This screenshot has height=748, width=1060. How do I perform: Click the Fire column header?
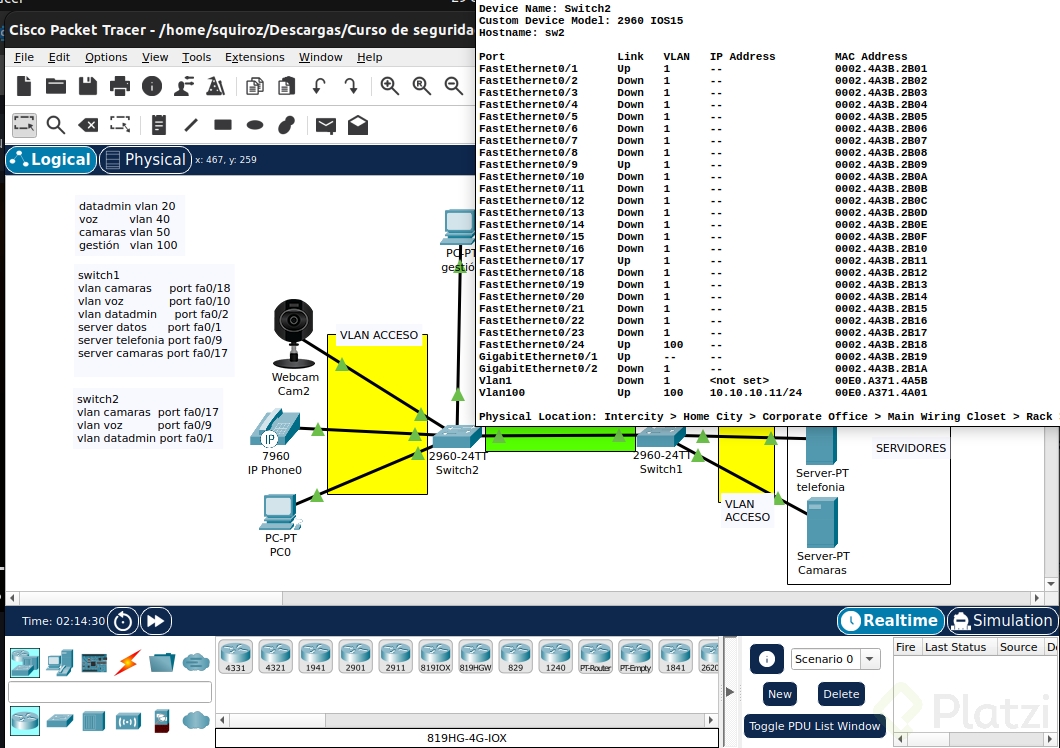click(905, 647)
